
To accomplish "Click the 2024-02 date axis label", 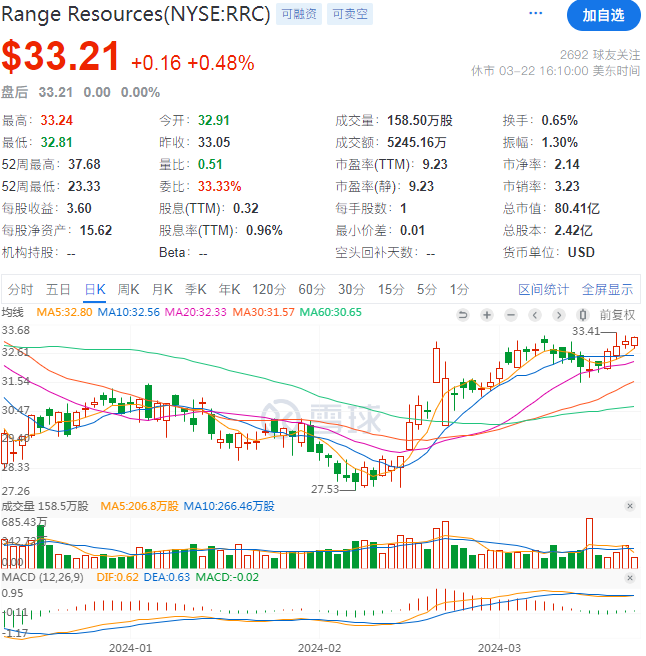I will pyautogui.click(x=319, y=648).
